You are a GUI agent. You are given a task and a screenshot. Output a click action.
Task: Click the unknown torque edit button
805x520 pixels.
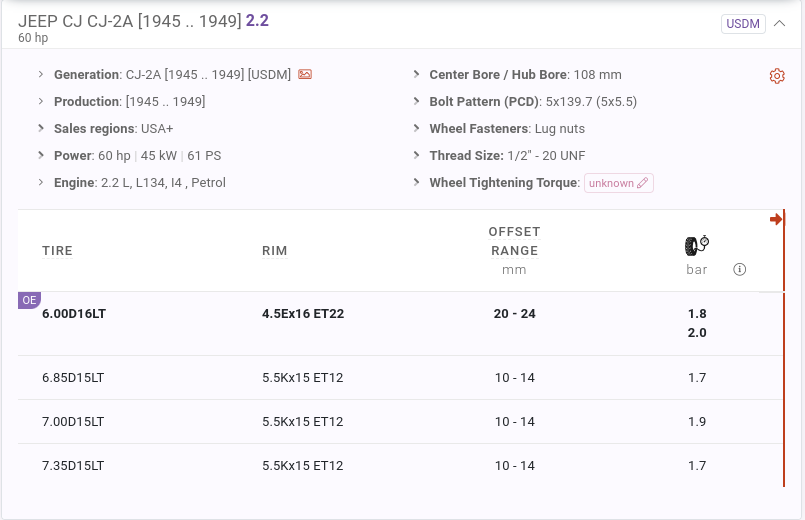(x=619, y=183)
